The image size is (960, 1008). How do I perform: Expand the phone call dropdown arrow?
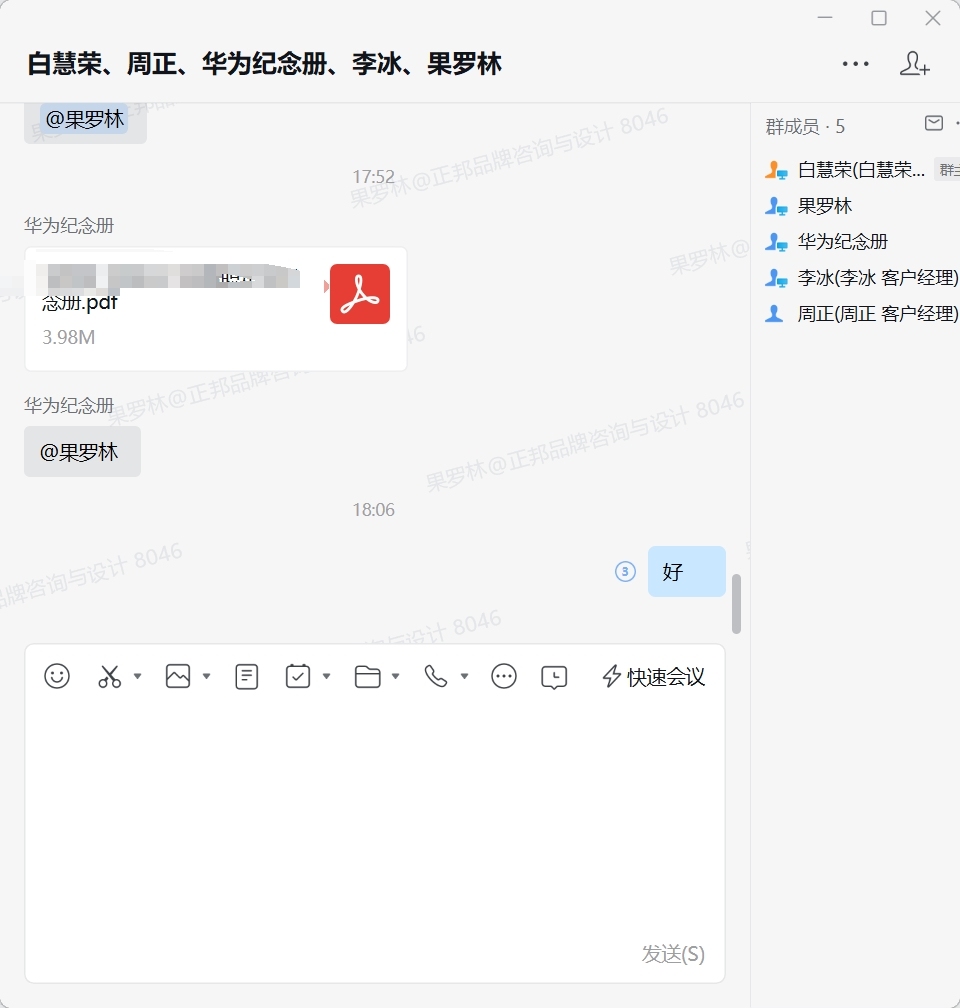tap(464, 676)
